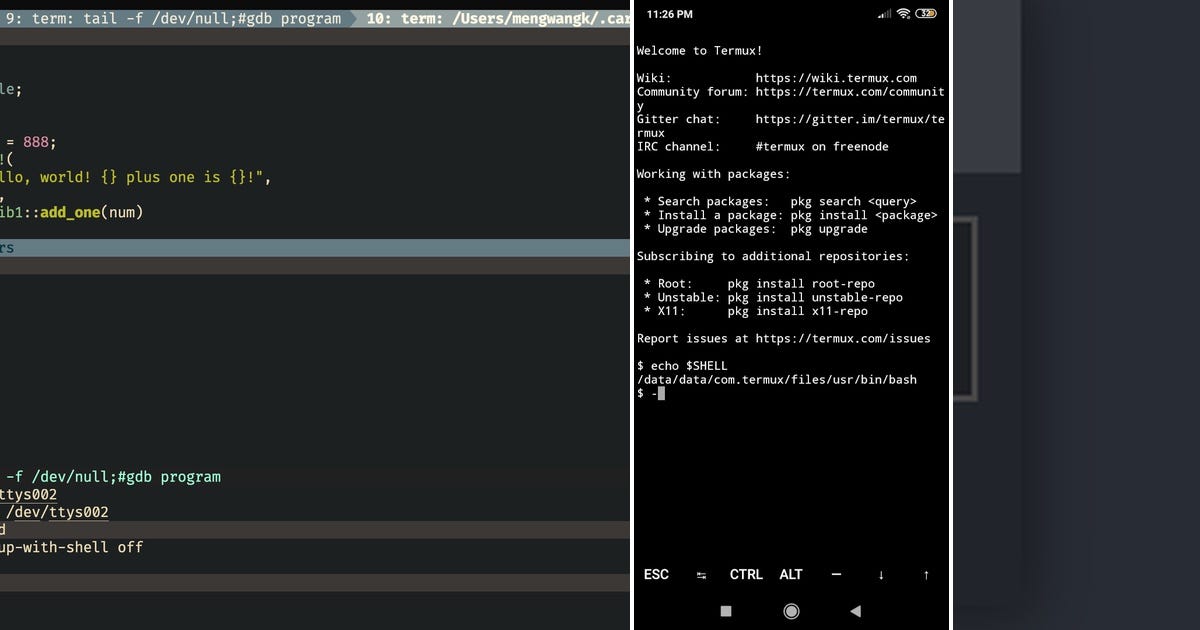Select the active tmux window 10 tab
The height and width of the screenshot is (630, 1200).
coord(490,18)
